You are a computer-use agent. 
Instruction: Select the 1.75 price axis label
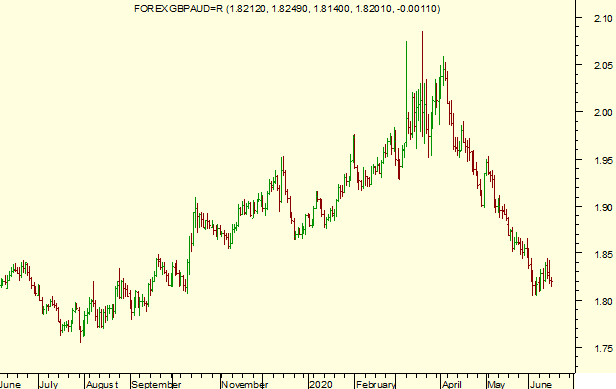[x=603, y=349]
